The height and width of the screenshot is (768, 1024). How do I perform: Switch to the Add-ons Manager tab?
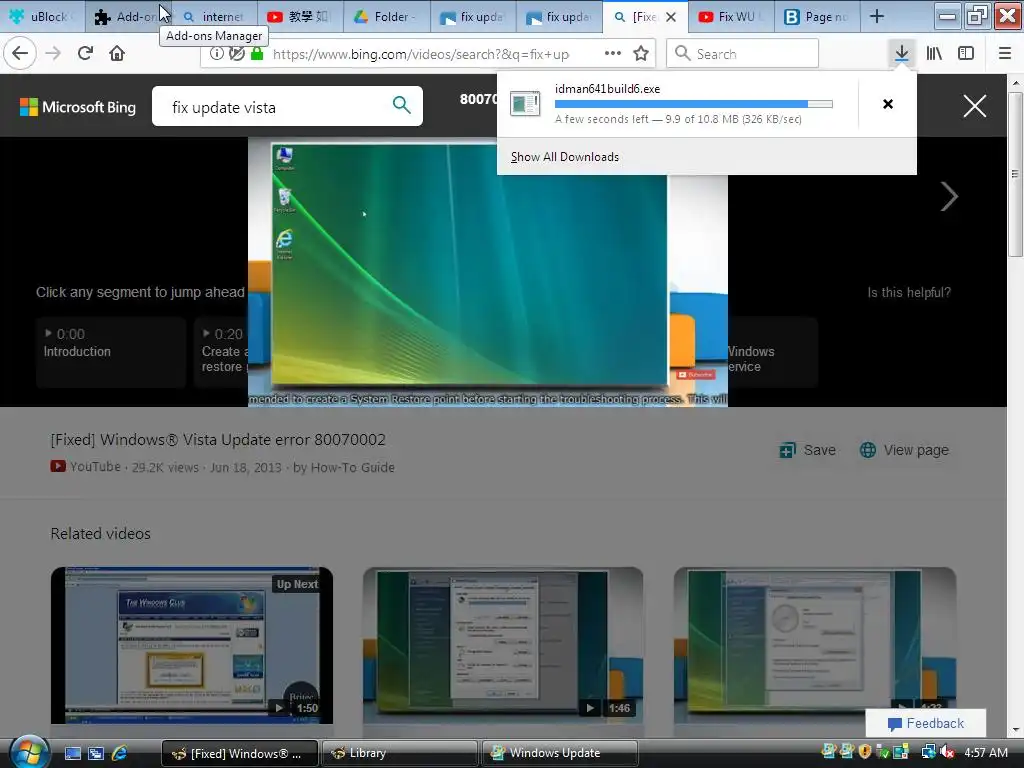point(129,16)
